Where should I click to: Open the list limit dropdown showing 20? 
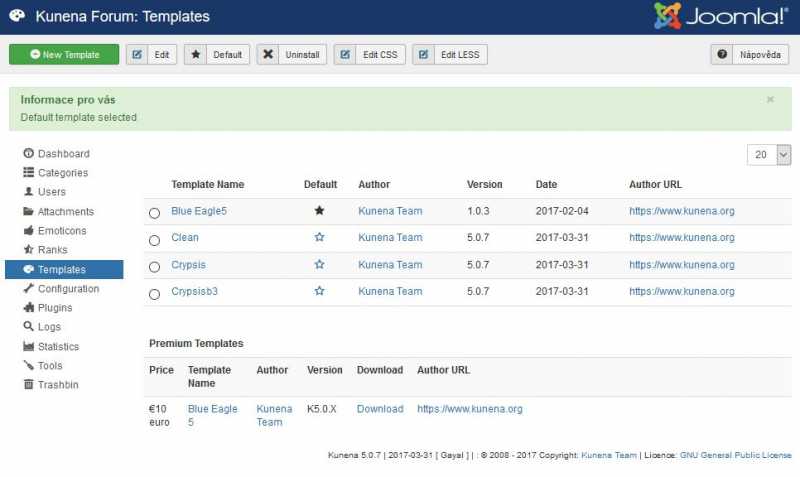point(769,155)
